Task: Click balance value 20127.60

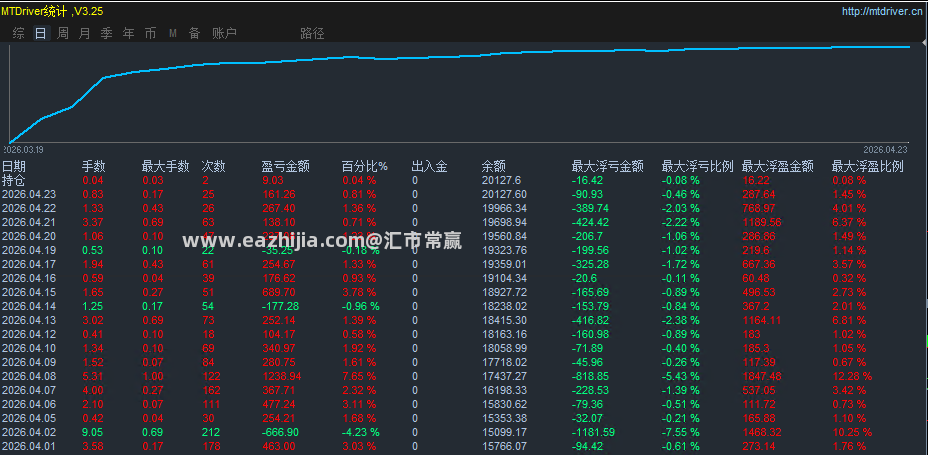Action: [504, 194]
